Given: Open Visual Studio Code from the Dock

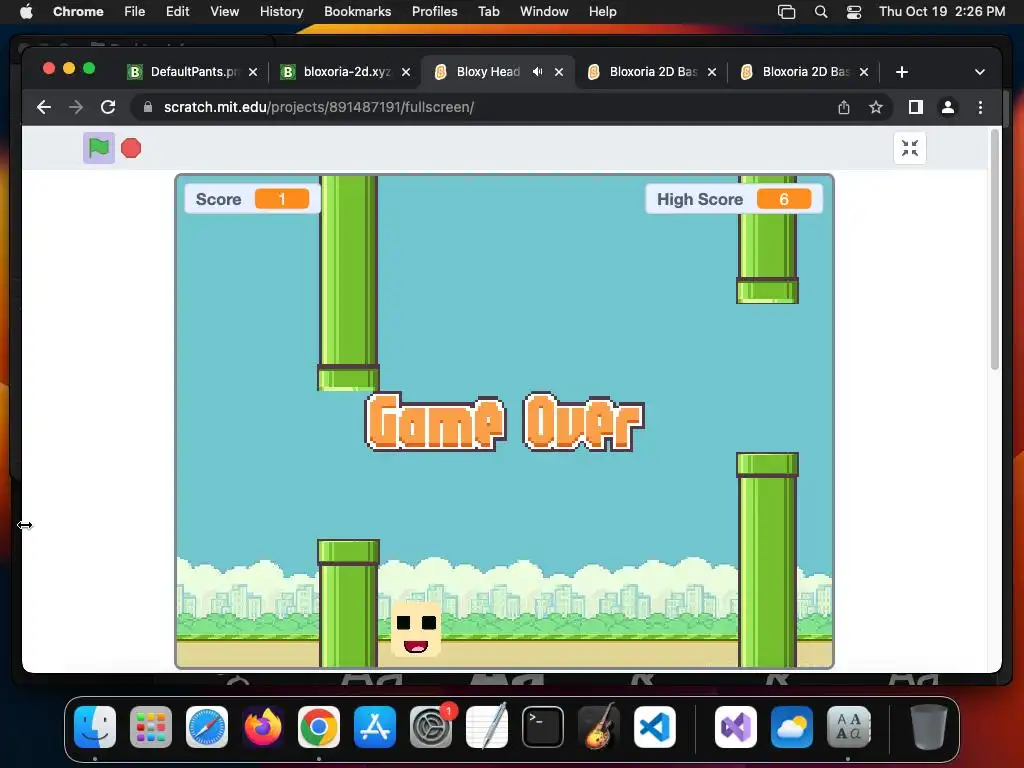Looking at the screenshot, I should (x=655, y=727).
